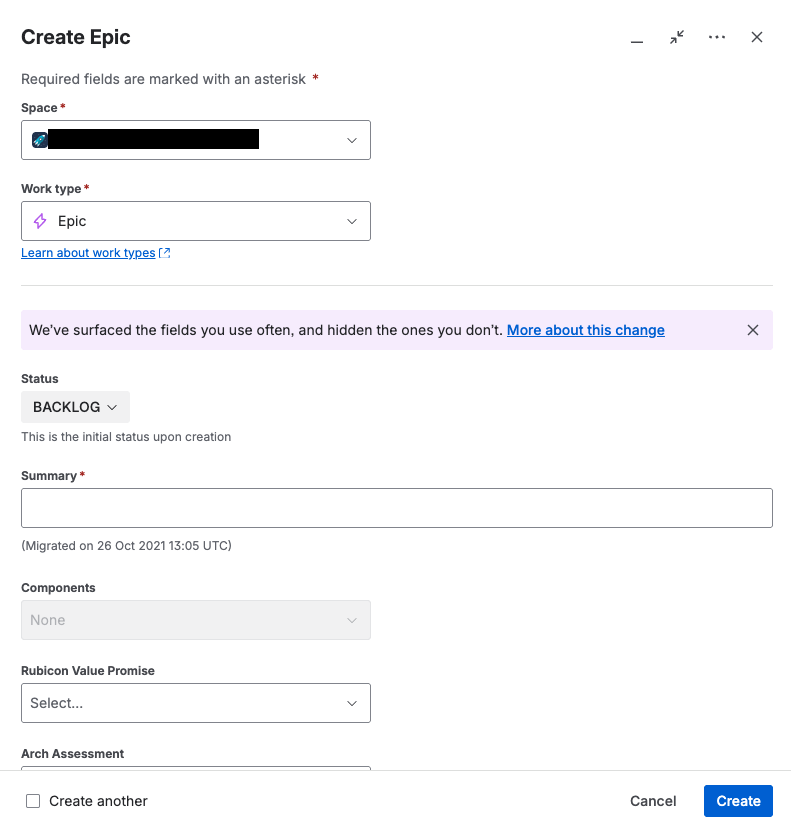
Task: Click the blue Create button
Action: click(x=738, y=801)
